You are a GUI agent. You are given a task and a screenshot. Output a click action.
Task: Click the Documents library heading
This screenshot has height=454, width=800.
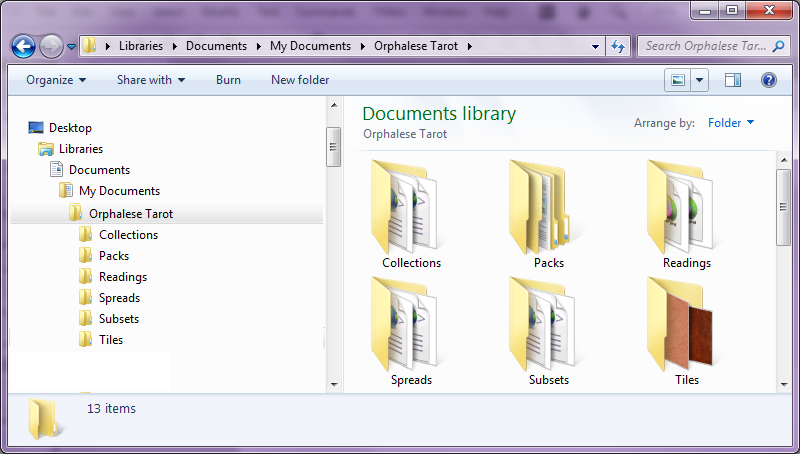point(439,113)
